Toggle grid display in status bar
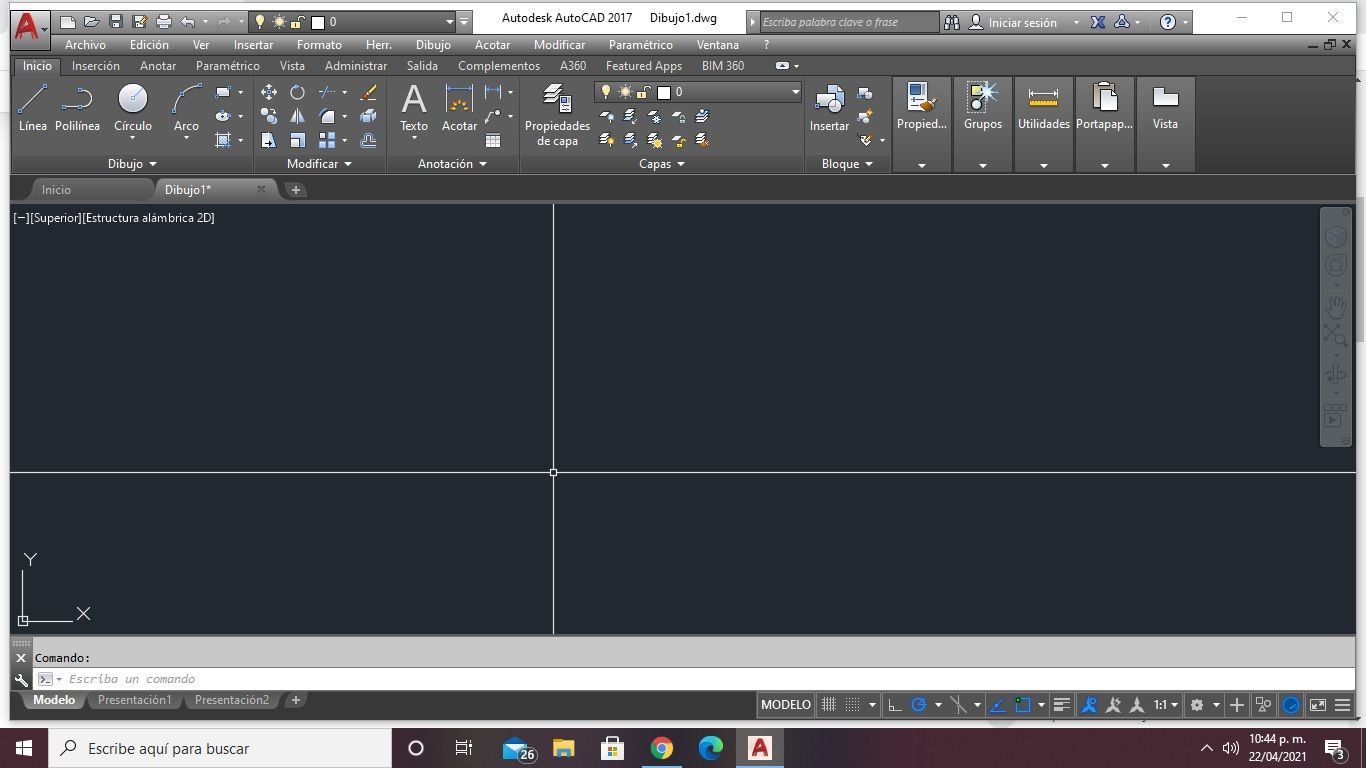 pyautogui.click(x=829, y=705)
